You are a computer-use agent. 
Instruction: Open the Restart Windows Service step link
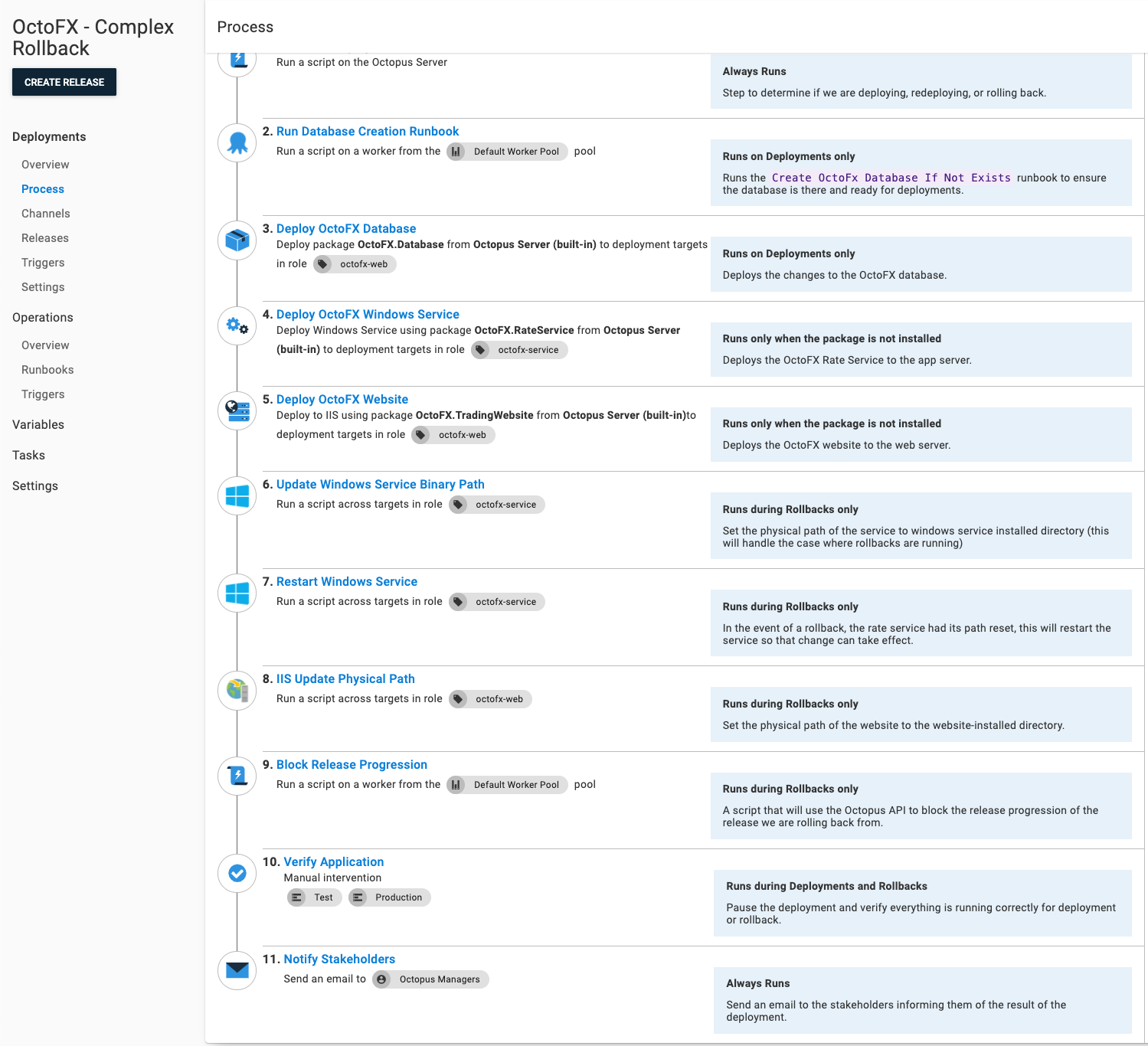pos(347,582)
